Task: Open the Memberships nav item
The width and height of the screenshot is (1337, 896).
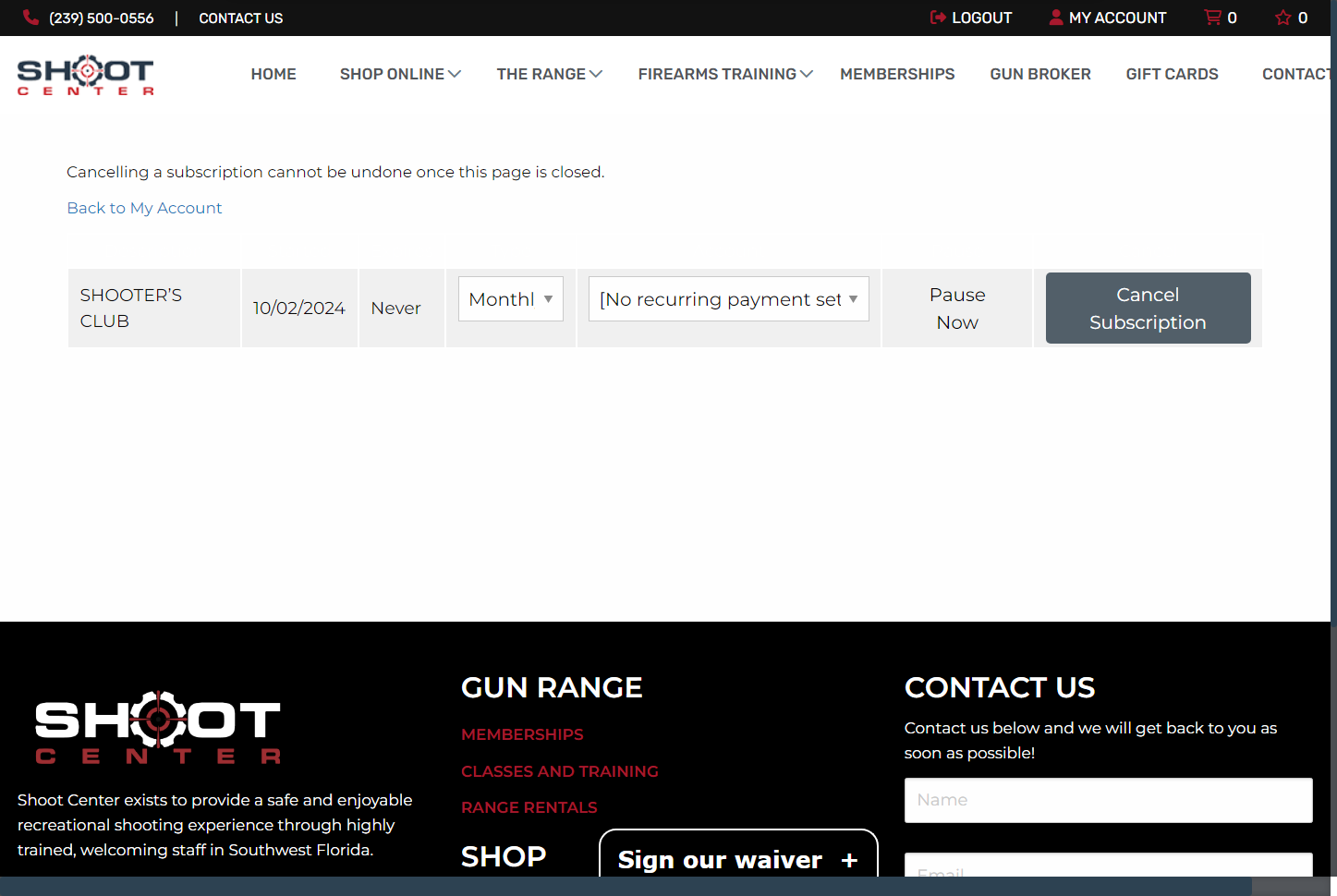Action: pos(897,74)
